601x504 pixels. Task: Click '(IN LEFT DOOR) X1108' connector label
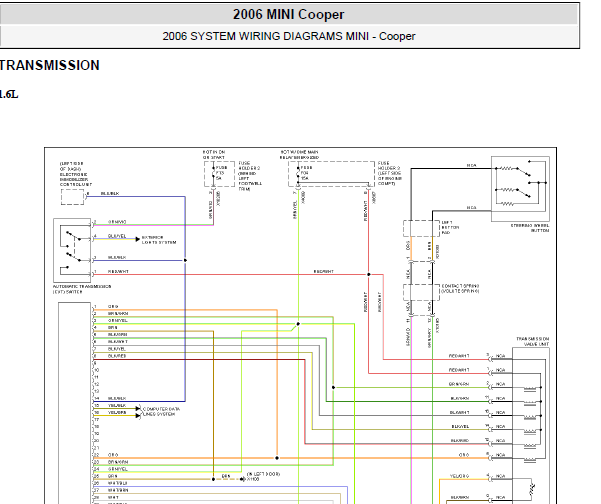click(263, 476)
